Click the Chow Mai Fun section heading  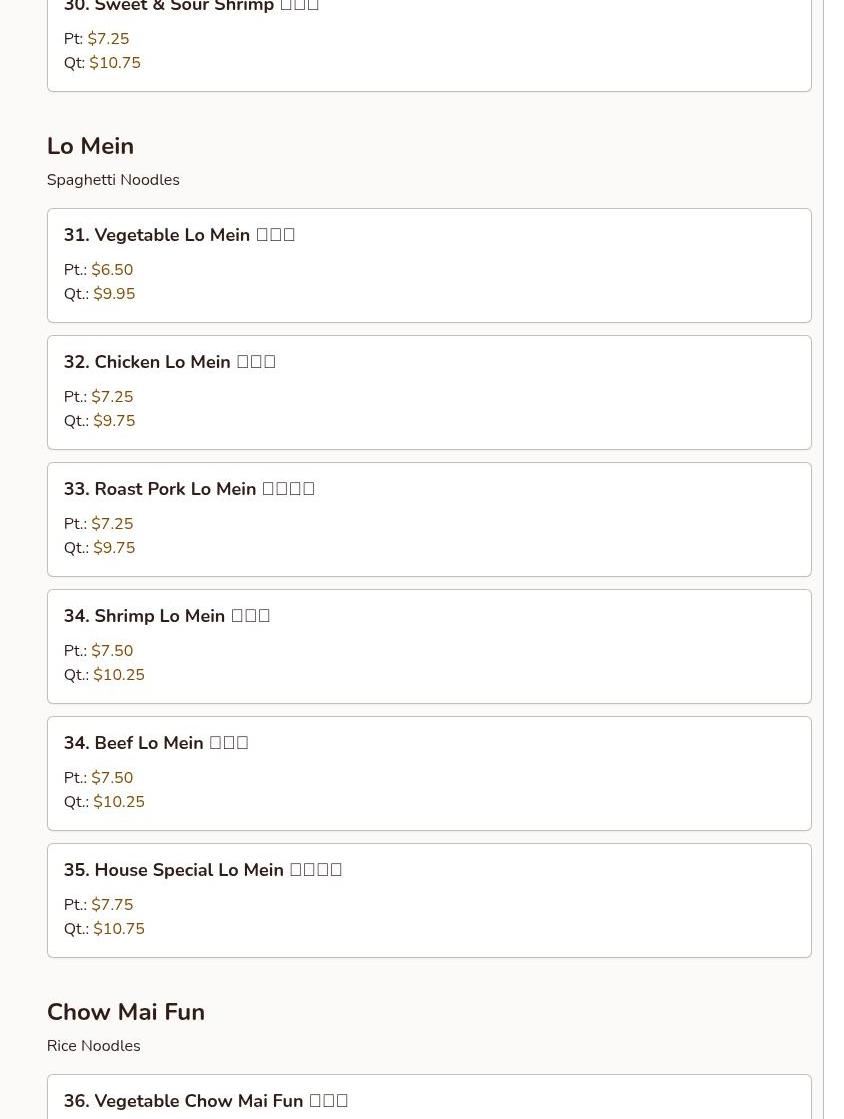[126, 1012]
